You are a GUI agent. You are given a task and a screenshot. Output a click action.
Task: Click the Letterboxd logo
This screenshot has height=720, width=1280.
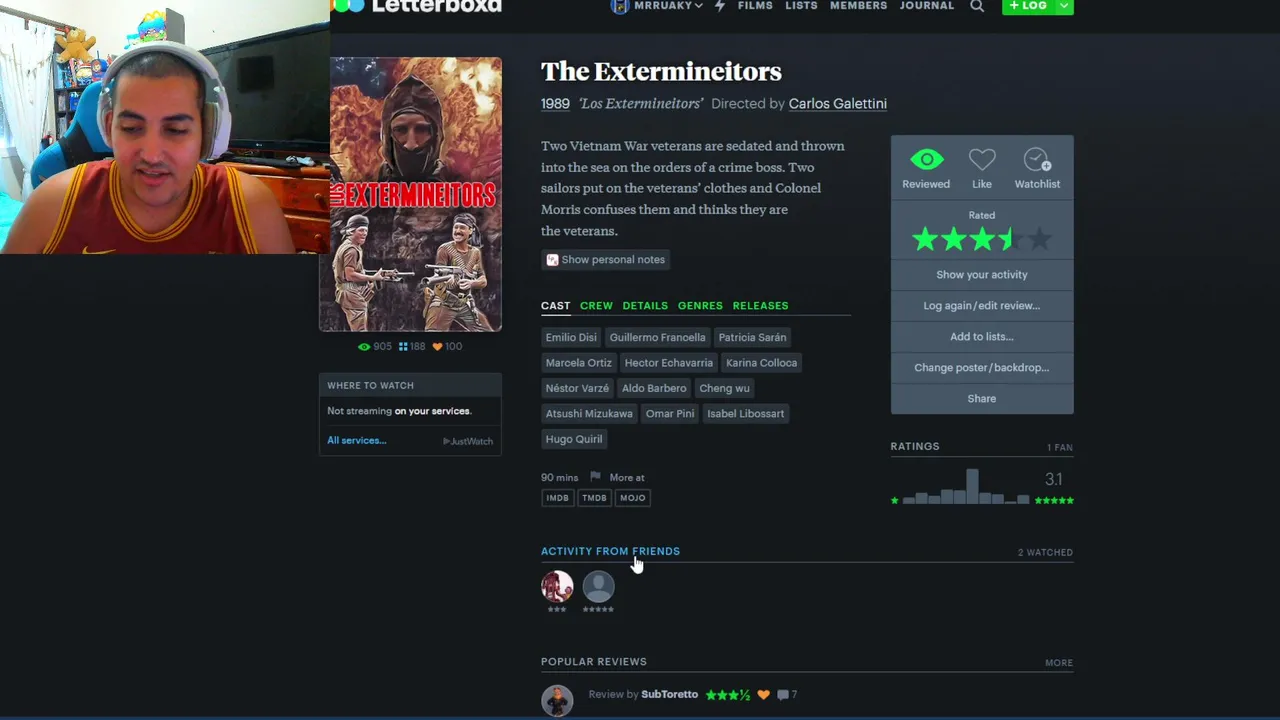coord(416,6)
